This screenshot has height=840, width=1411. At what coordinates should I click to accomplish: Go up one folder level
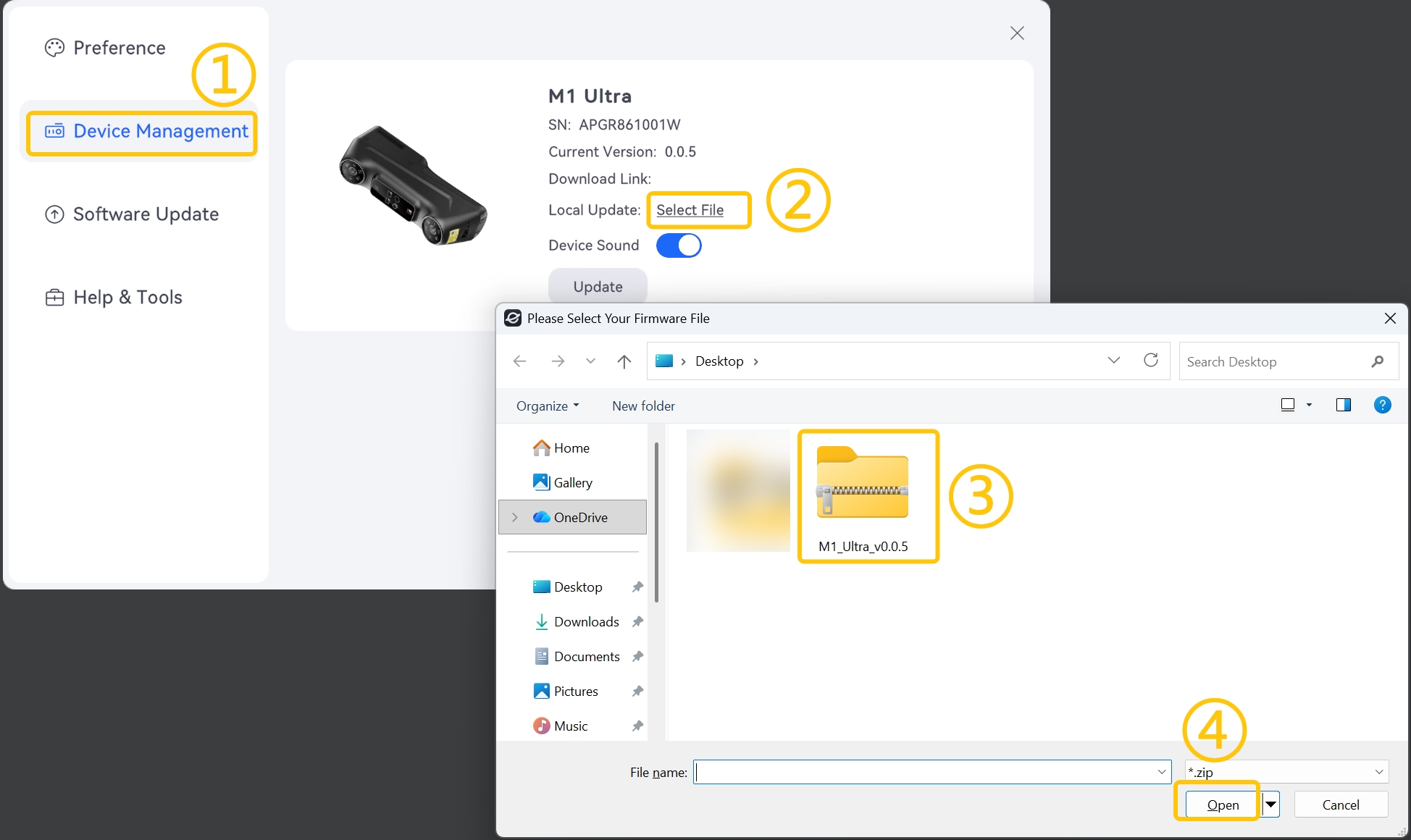pos(624,361)
